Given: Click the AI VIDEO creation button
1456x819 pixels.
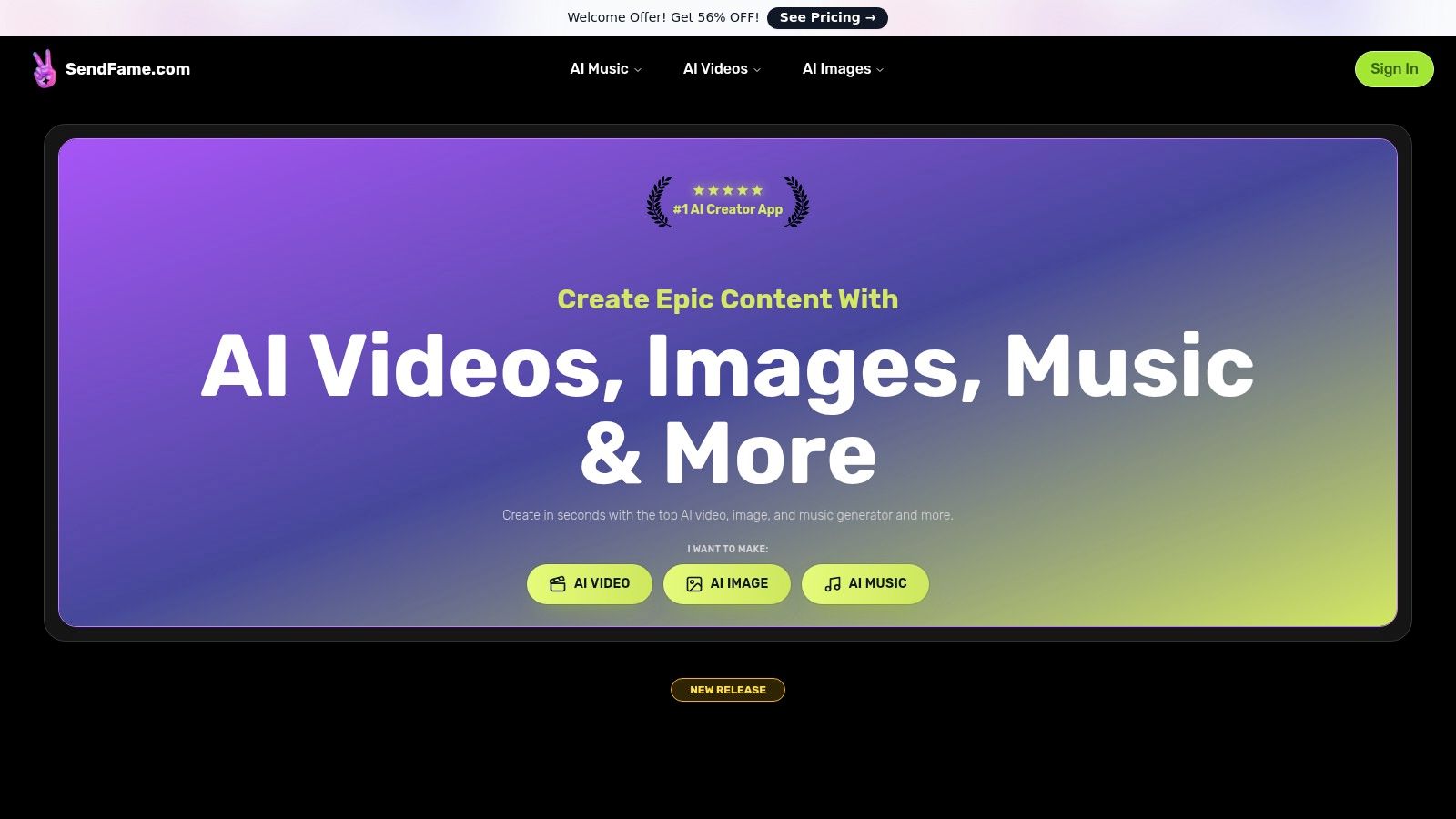Looking at the screenshot, I should [x=590, y=583].
